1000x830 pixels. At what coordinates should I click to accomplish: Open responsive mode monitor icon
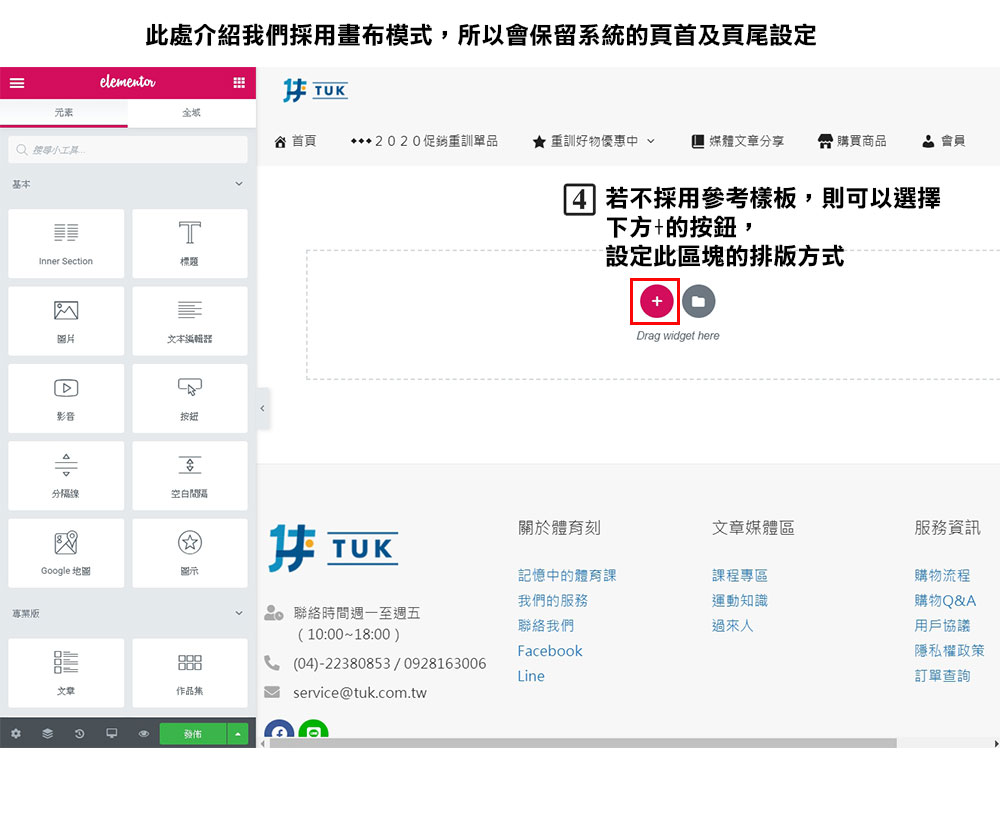click(x=111, y=734)
